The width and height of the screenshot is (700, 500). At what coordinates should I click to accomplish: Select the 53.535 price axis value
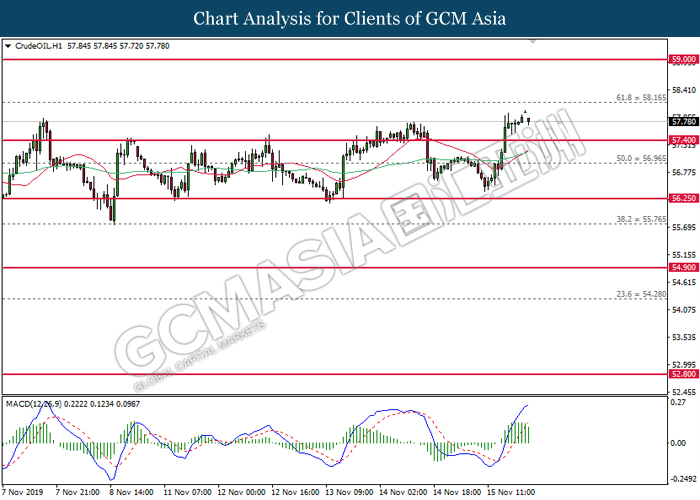[x=684, y=338]
